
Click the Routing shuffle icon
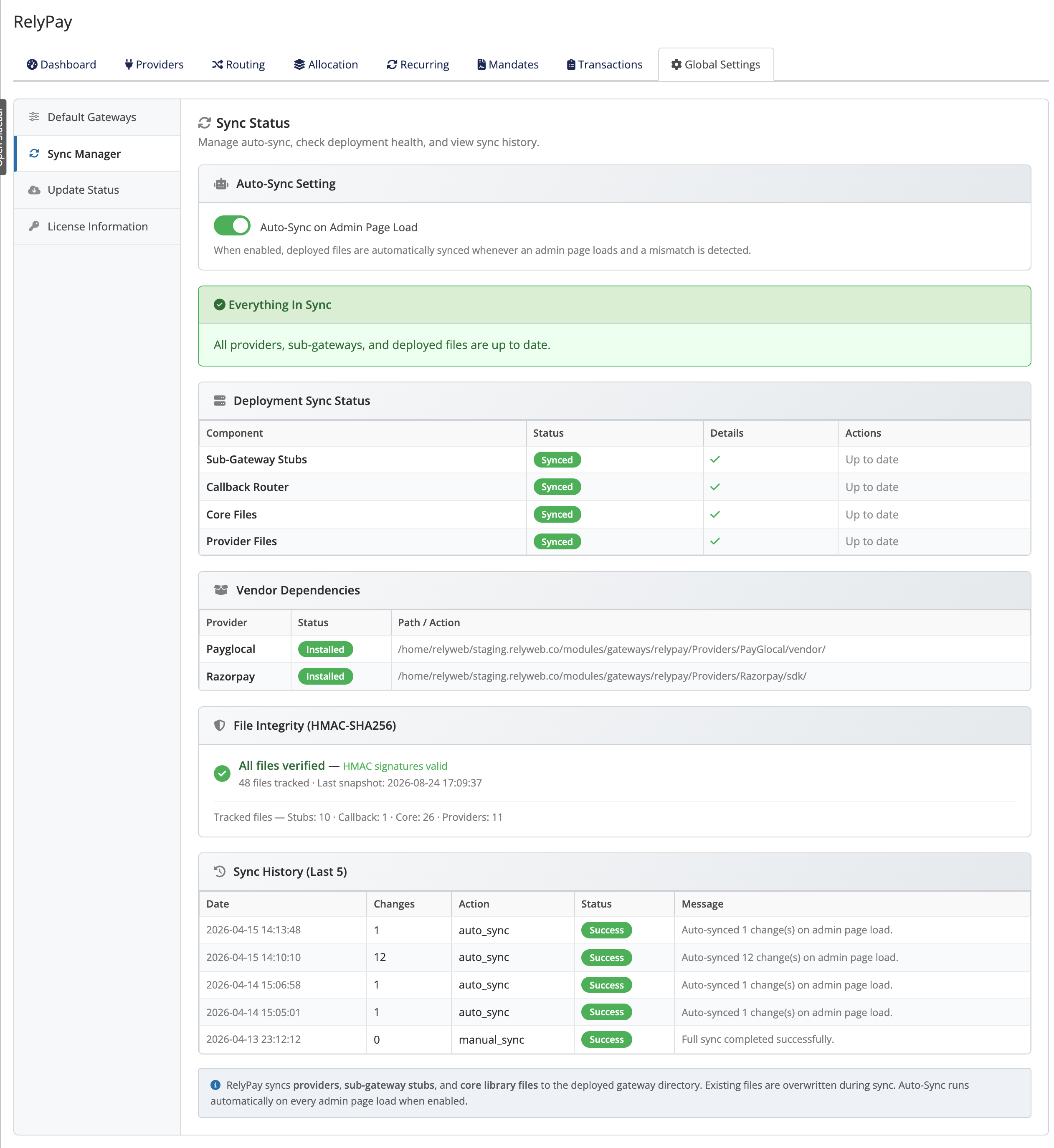tap(217, 64)
